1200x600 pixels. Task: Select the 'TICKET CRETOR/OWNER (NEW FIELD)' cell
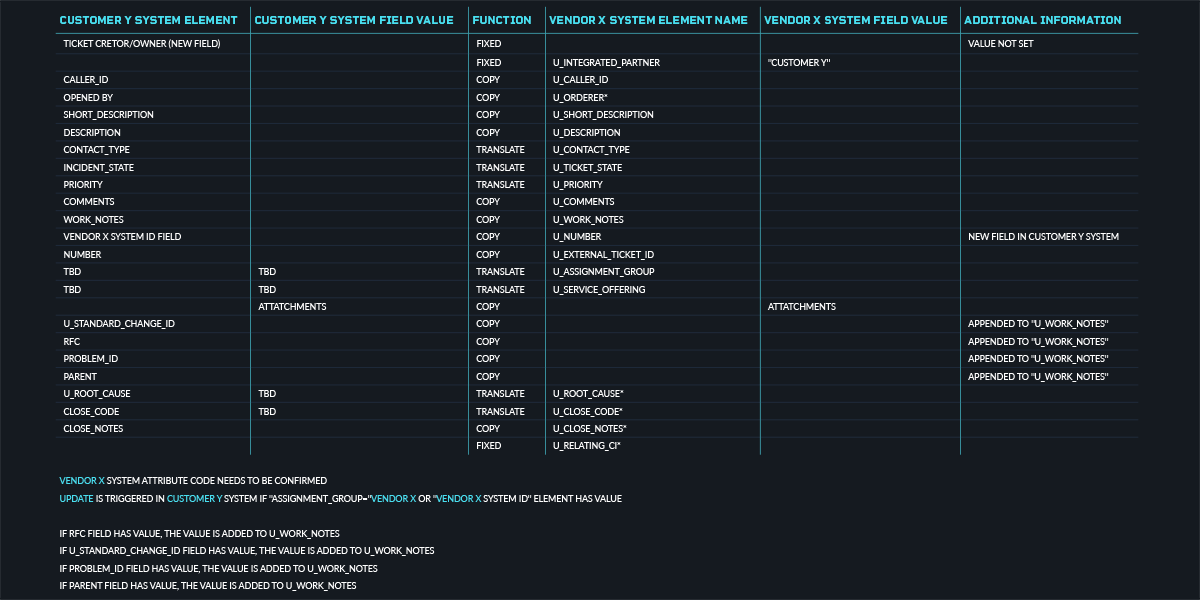[142, 44]
